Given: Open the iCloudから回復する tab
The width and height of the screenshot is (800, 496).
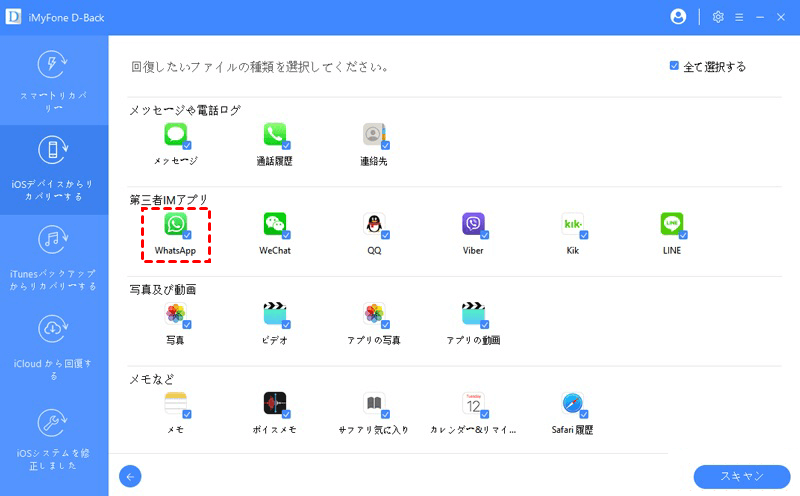Looking at the screenshot, I should [x=54, y=344].
